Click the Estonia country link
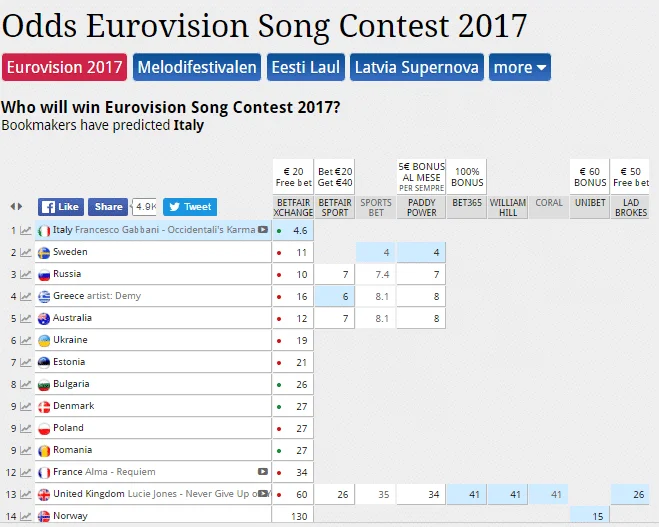Image resolution: width=659 pixels, height=527 pixels. (69, 362)
